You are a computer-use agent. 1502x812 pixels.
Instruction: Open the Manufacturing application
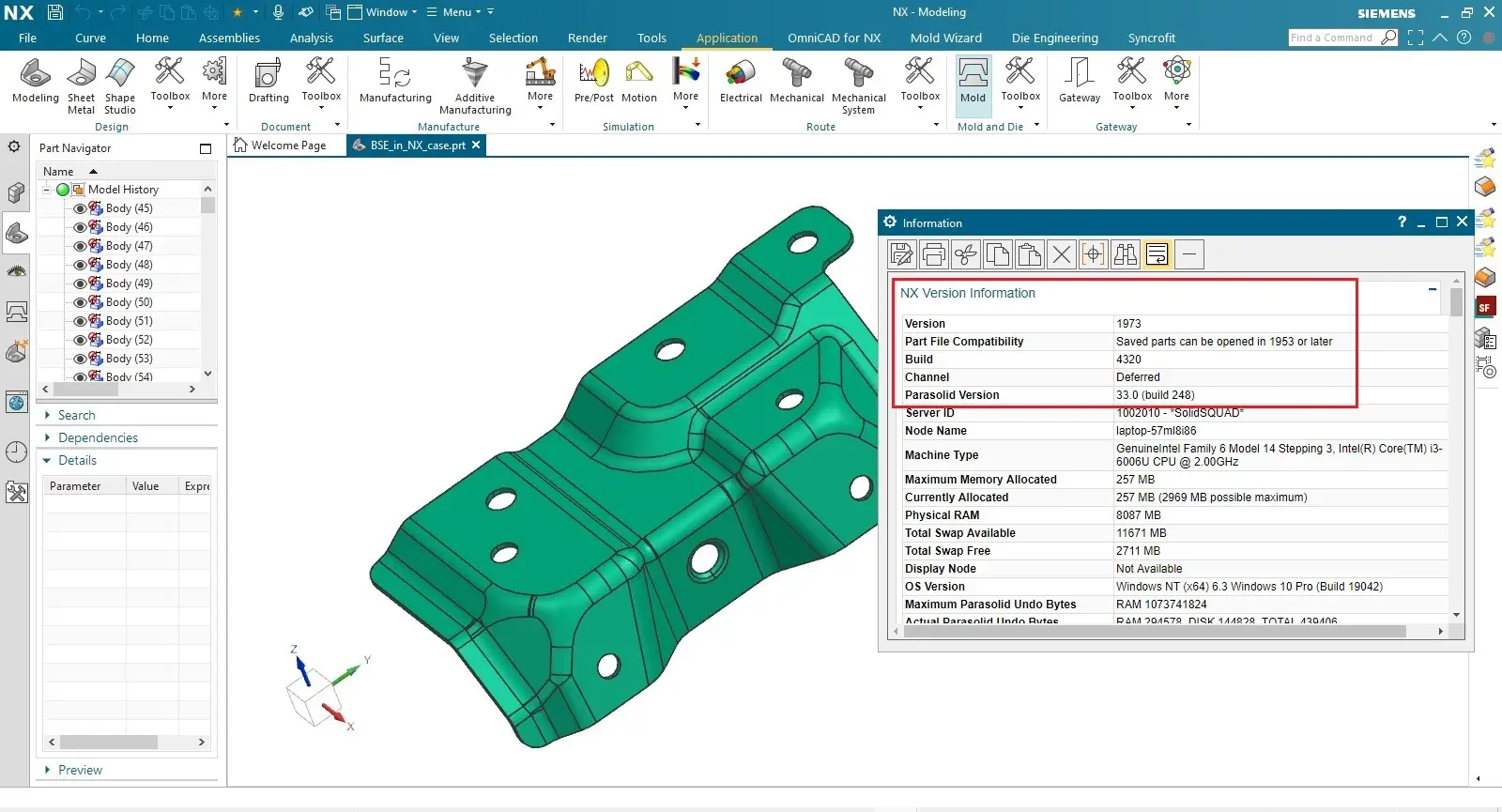[x=395, y=81]
